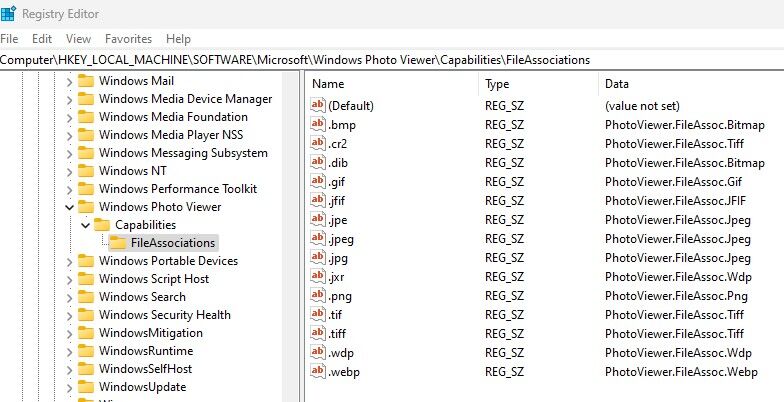784x402 pixels.
Task: Click the .jpeg value string icon
Action: pos(318,238)
